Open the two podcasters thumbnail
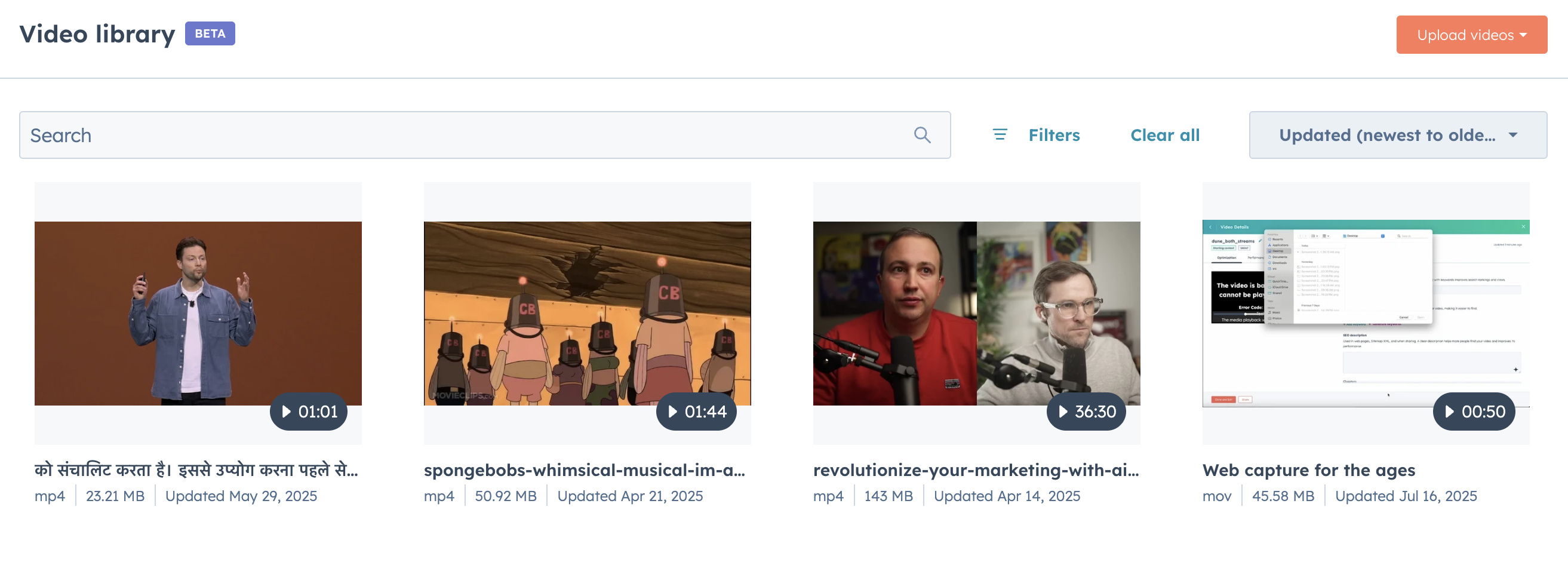Viewport: 1568px width, 565px height. 976,313
